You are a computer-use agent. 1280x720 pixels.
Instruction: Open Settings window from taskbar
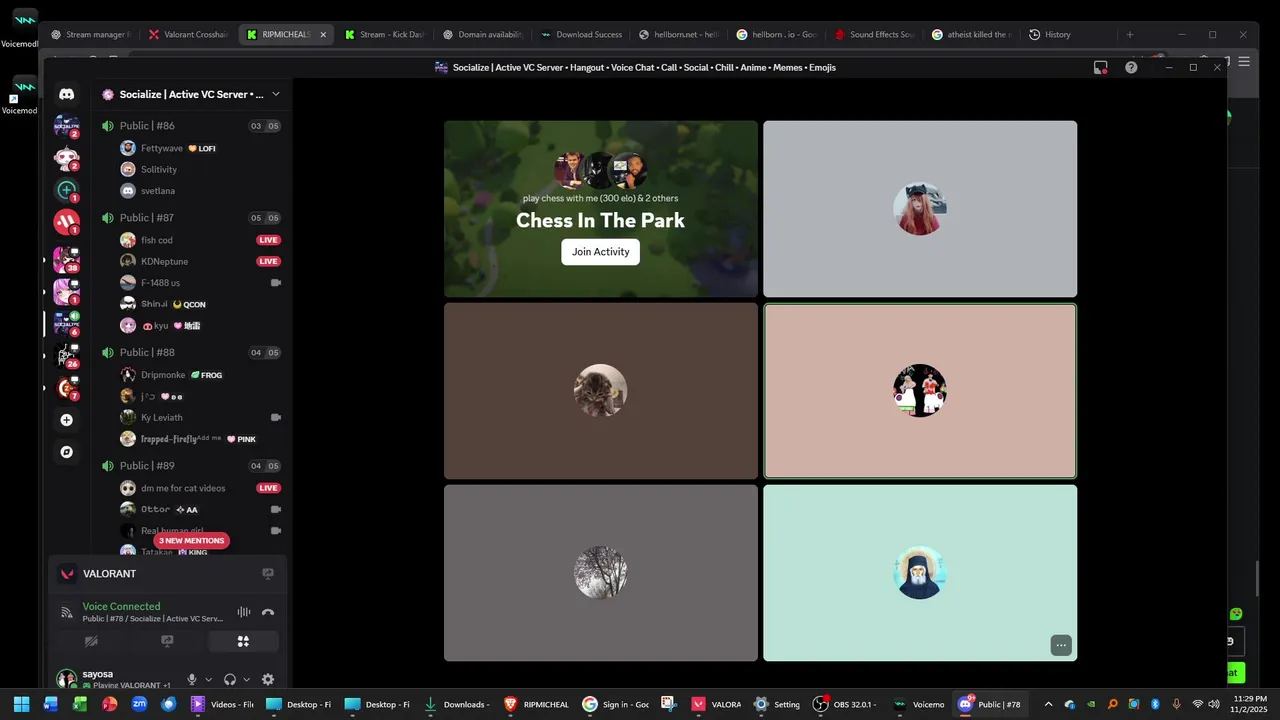click(777, 704)
